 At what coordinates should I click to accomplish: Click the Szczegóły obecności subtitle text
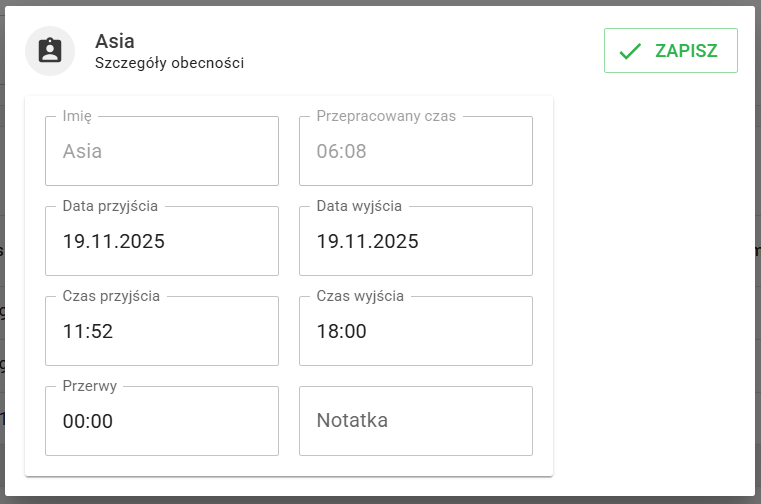coord(169,63)
